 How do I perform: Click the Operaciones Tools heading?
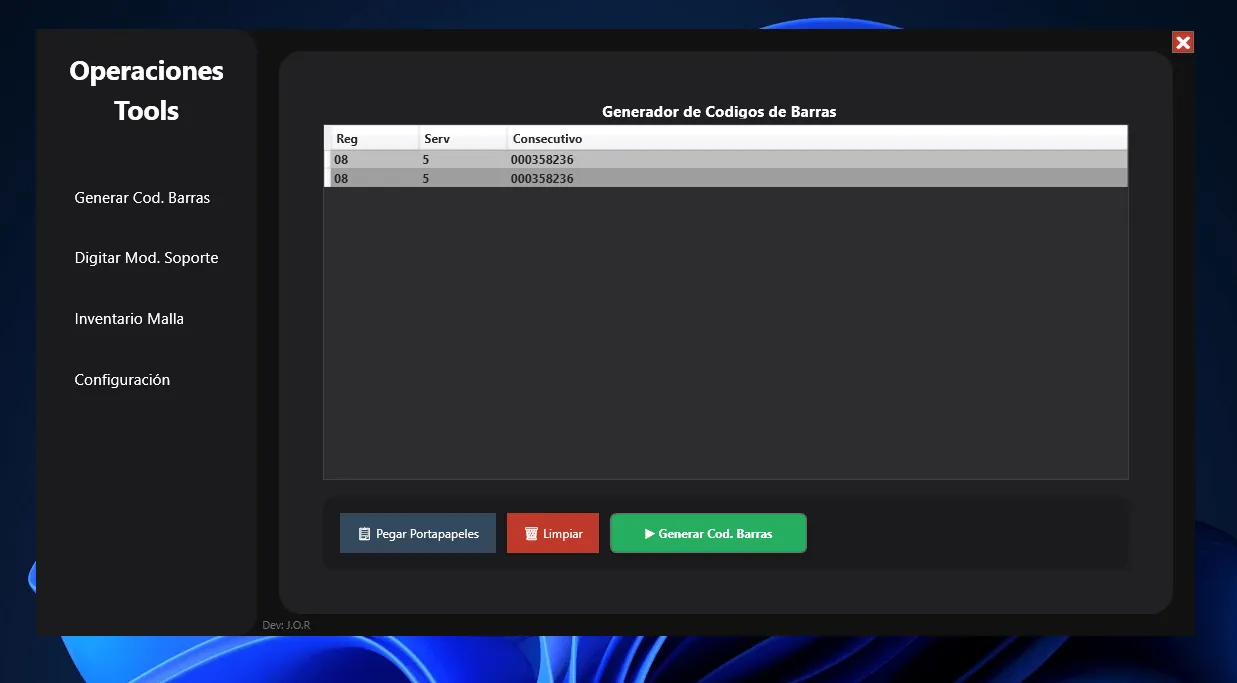(146, 91)
